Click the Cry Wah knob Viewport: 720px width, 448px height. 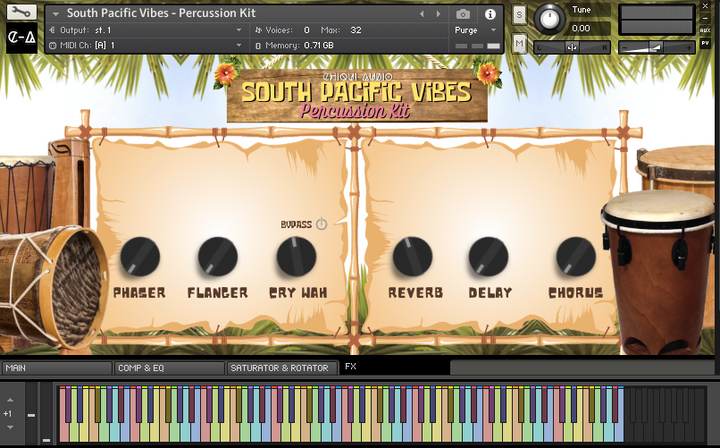click(x=296, y=256)
